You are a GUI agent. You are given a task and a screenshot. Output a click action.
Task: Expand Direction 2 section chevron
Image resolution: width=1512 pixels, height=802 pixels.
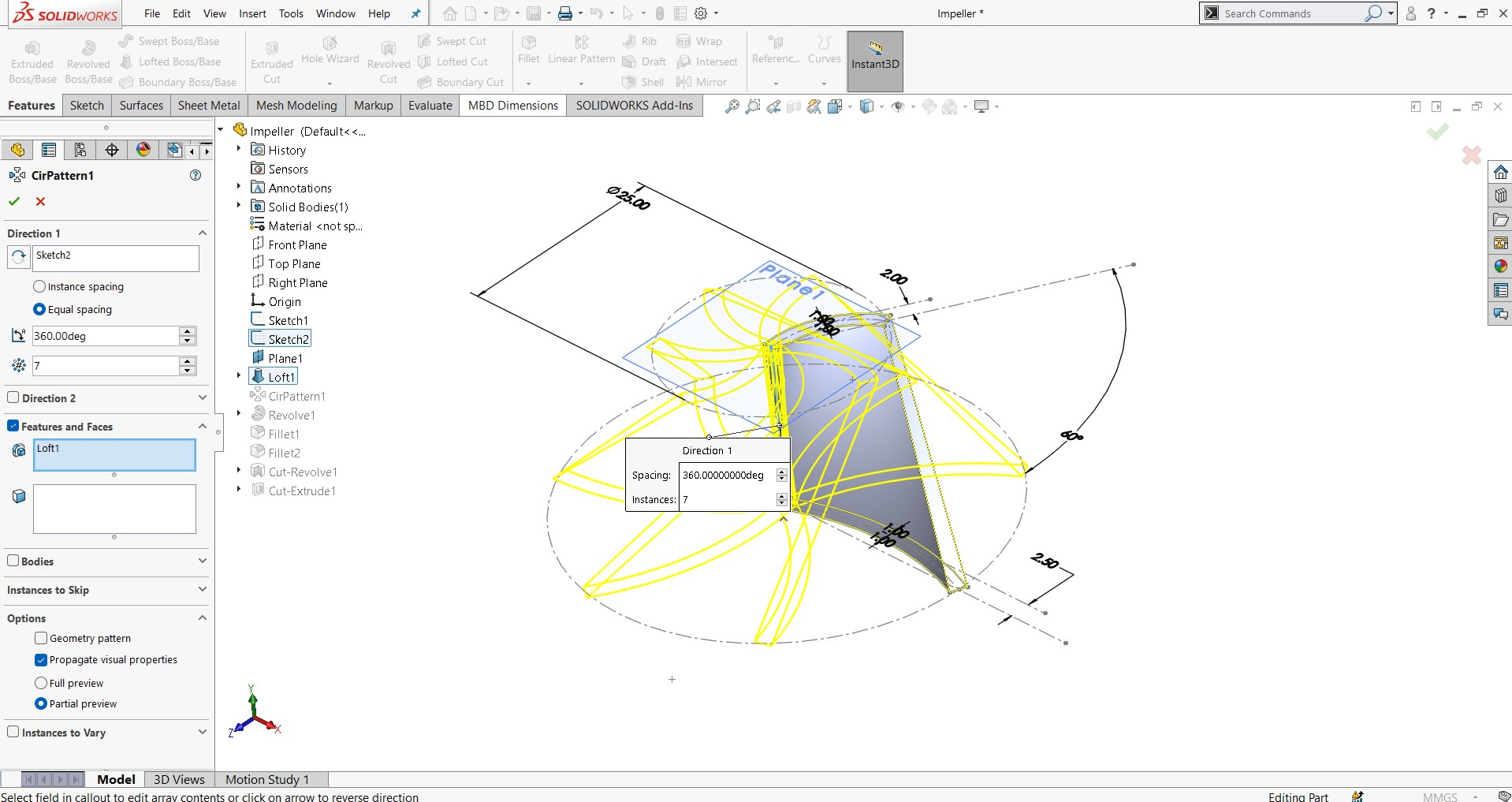pos(203,397)
